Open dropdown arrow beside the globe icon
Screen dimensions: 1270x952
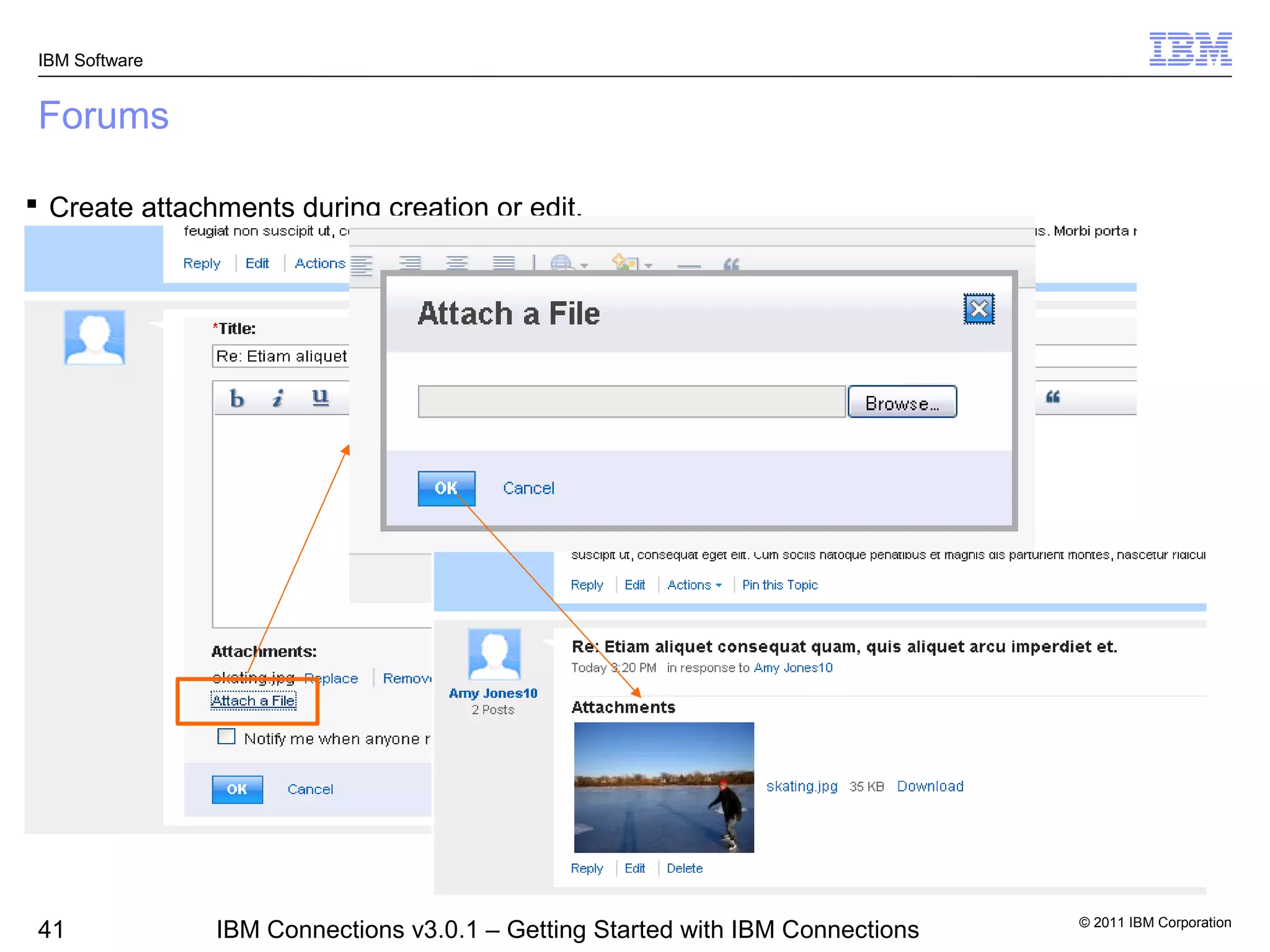click(x=584, y=266)
